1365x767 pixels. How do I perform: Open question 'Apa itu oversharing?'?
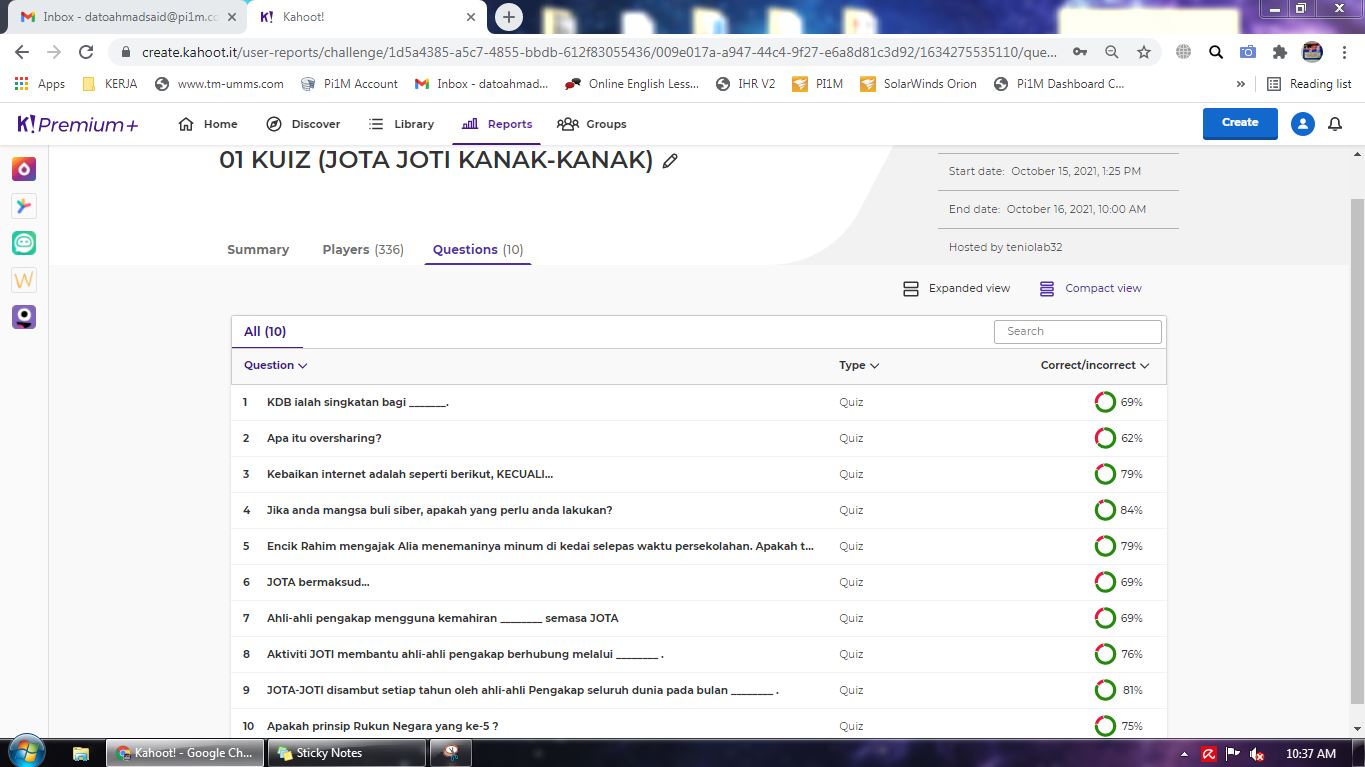tap(324, 438)
